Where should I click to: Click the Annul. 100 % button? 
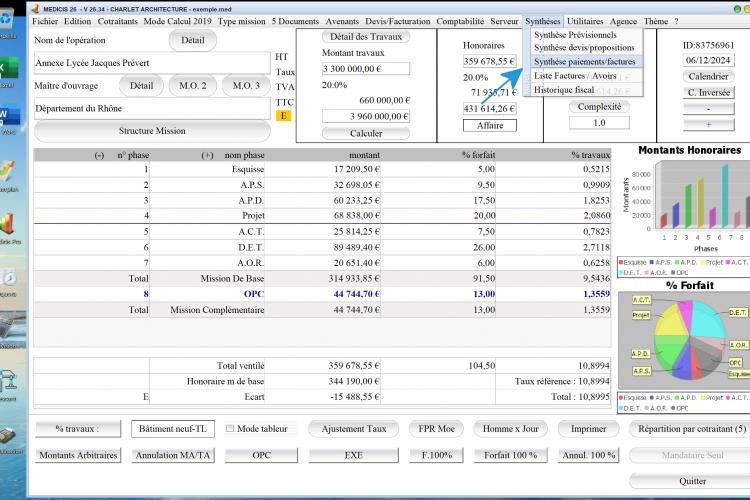click(588, 456)
